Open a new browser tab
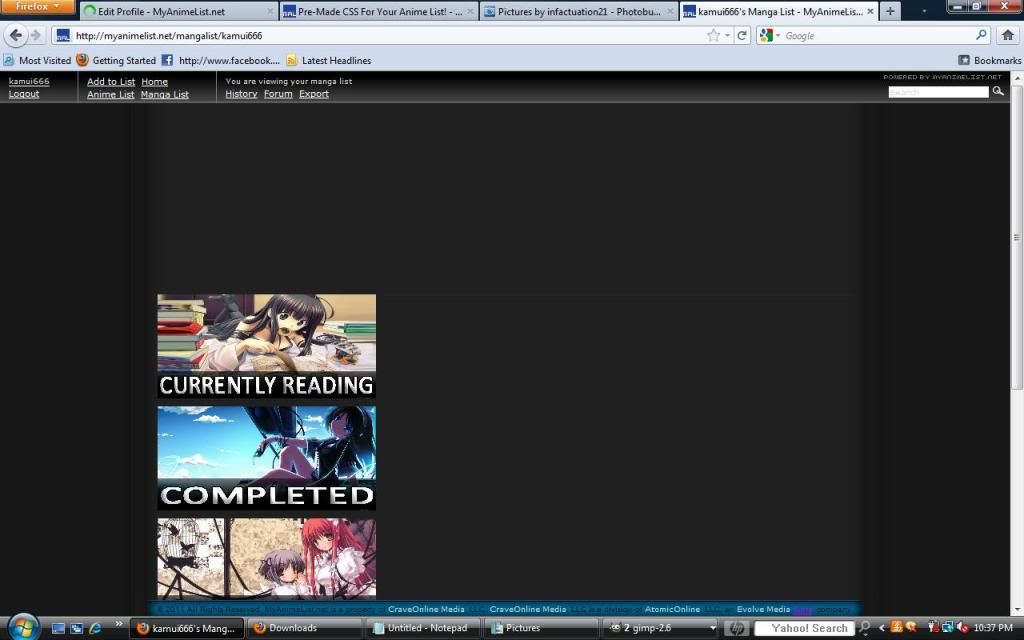The height and width of the screenshot is (640, 1024). click(889, 12)
